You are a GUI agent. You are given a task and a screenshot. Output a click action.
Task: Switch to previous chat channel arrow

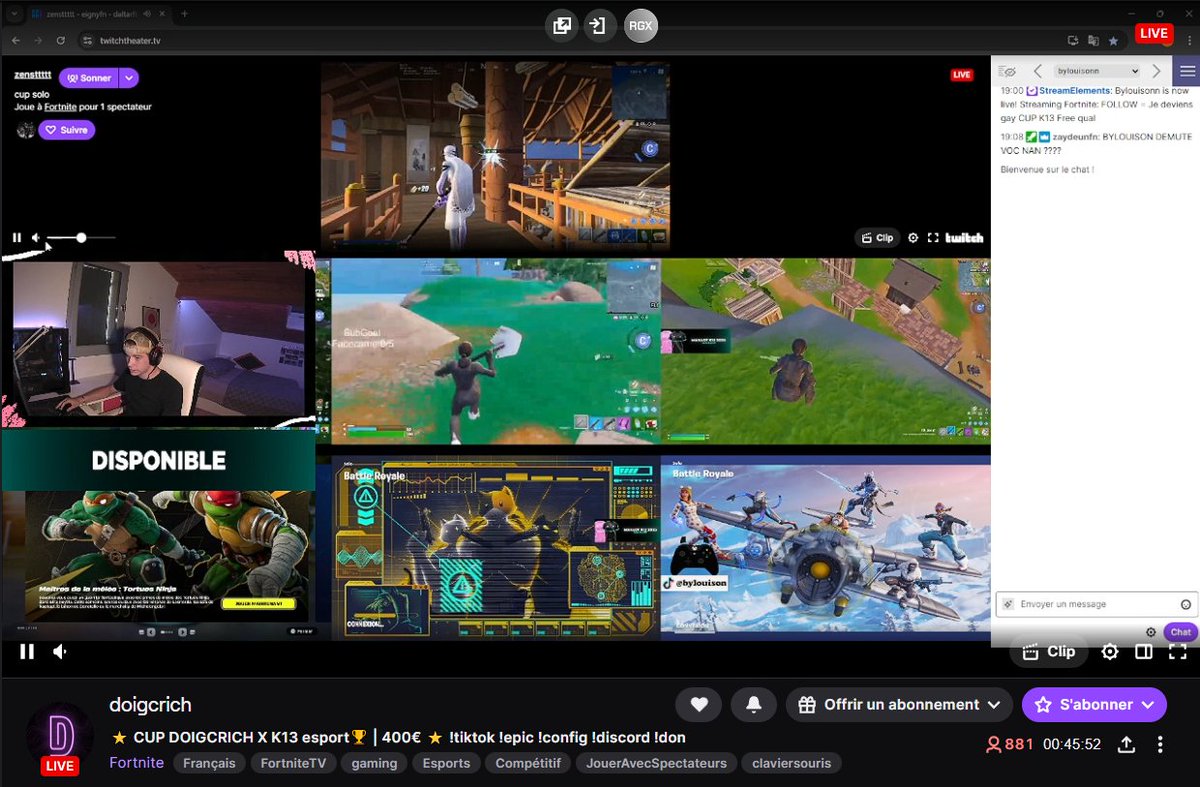pos(1038,71)
